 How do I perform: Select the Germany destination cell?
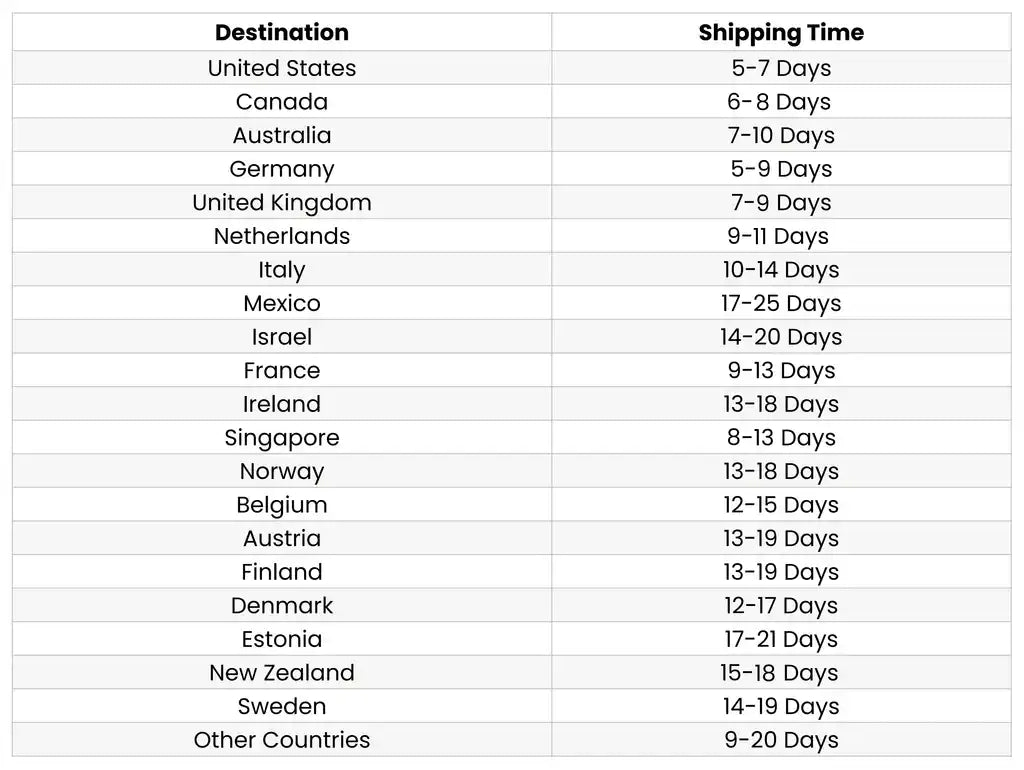[x=282, y=169]
